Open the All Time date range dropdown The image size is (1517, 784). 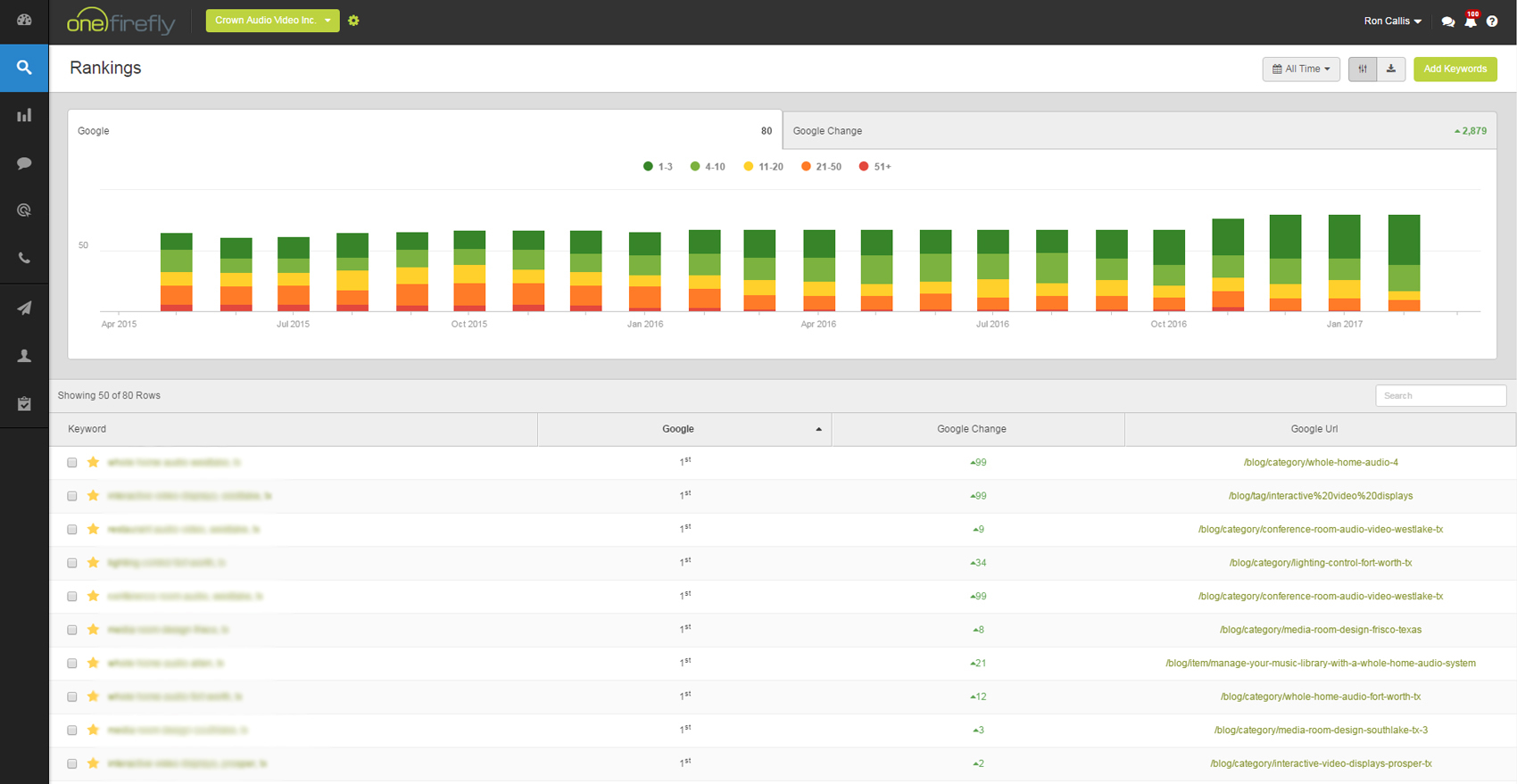[1300, 69]
